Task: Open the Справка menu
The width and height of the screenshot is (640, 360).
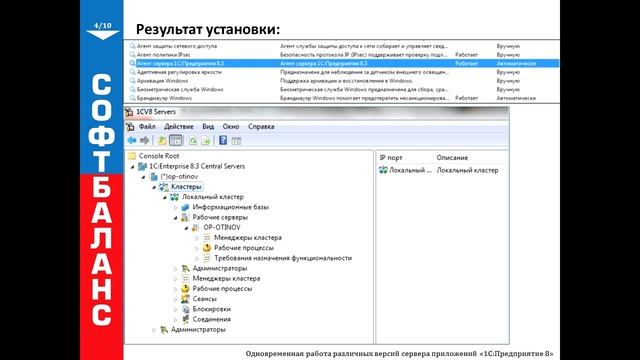Action: point(261,127)
